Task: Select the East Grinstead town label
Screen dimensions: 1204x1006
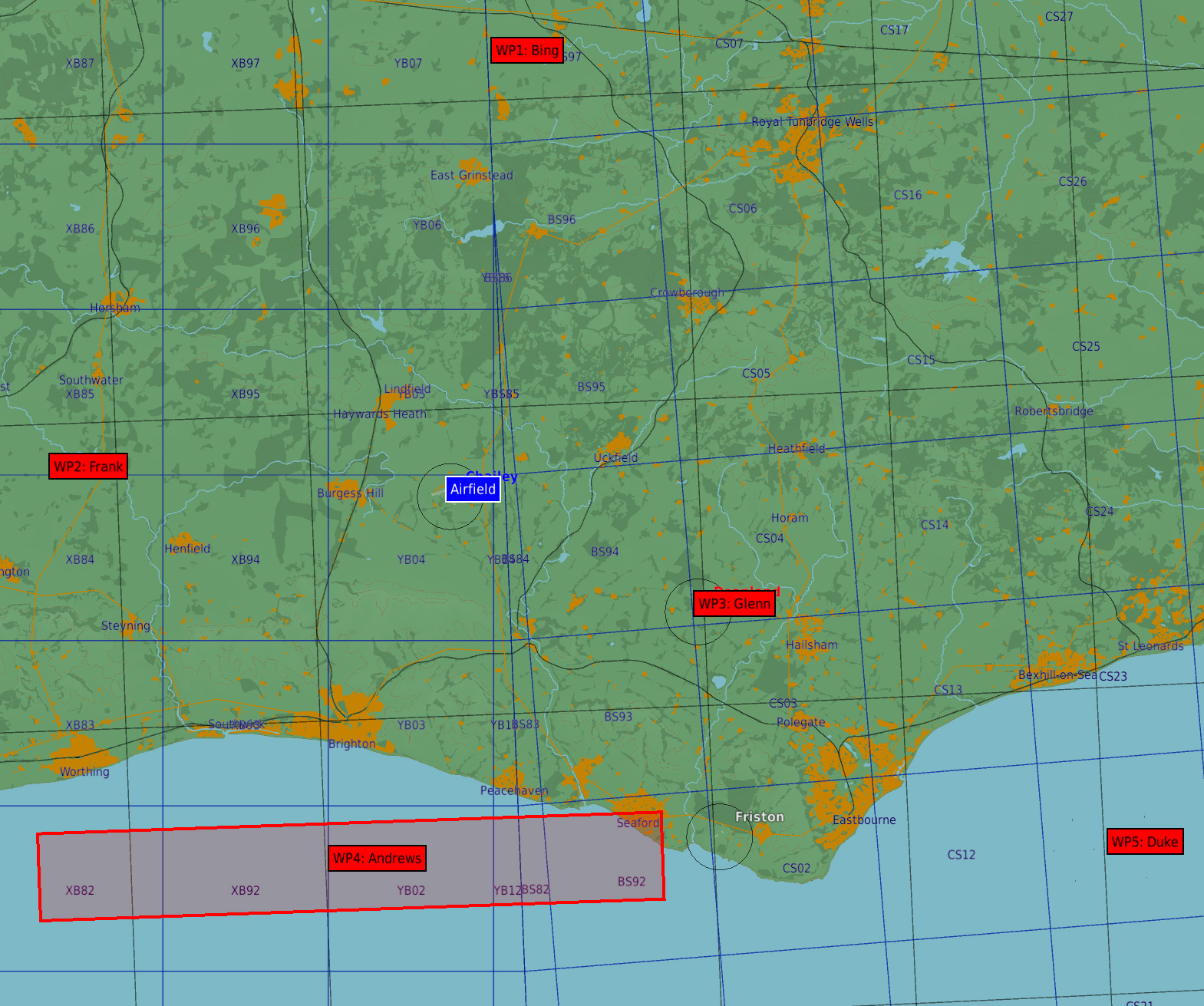Action: click(471, 176)
